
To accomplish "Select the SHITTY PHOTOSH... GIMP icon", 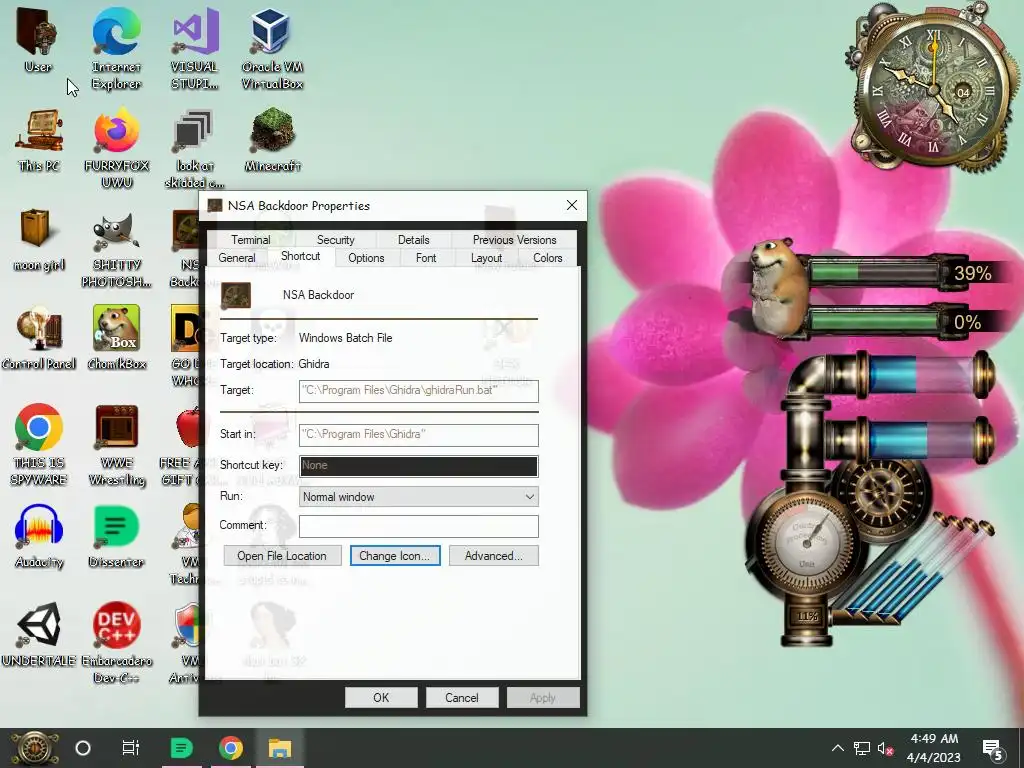I will tap(117, 248).
